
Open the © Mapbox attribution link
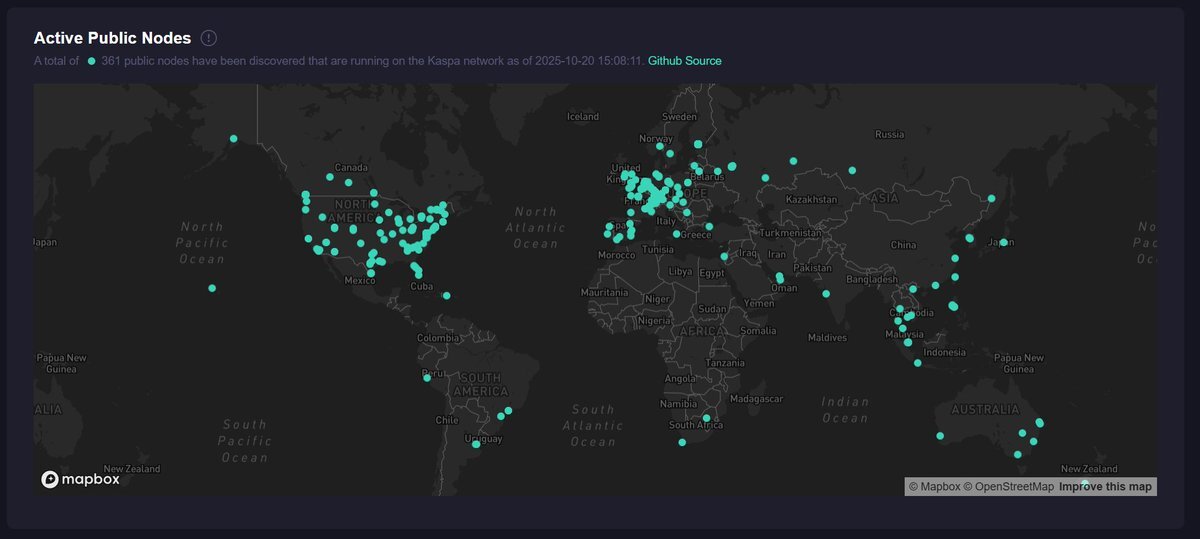coord(933,487)
